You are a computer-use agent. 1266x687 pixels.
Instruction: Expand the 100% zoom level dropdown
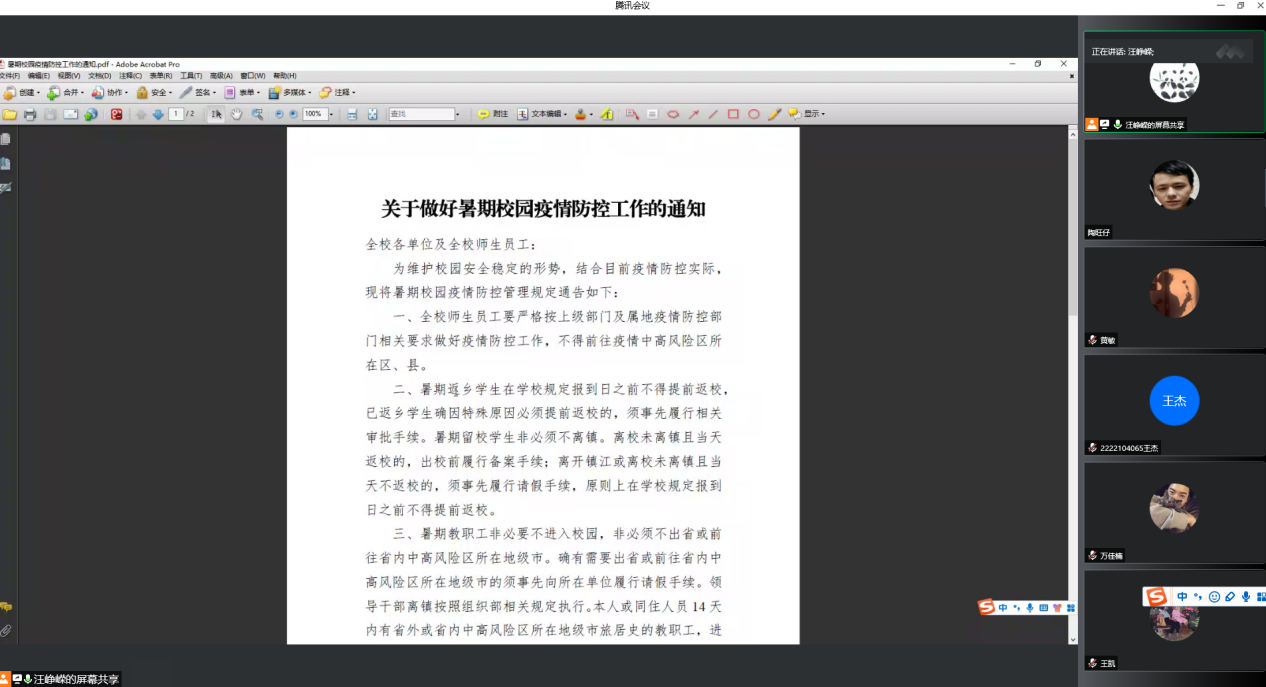[331, 114]
